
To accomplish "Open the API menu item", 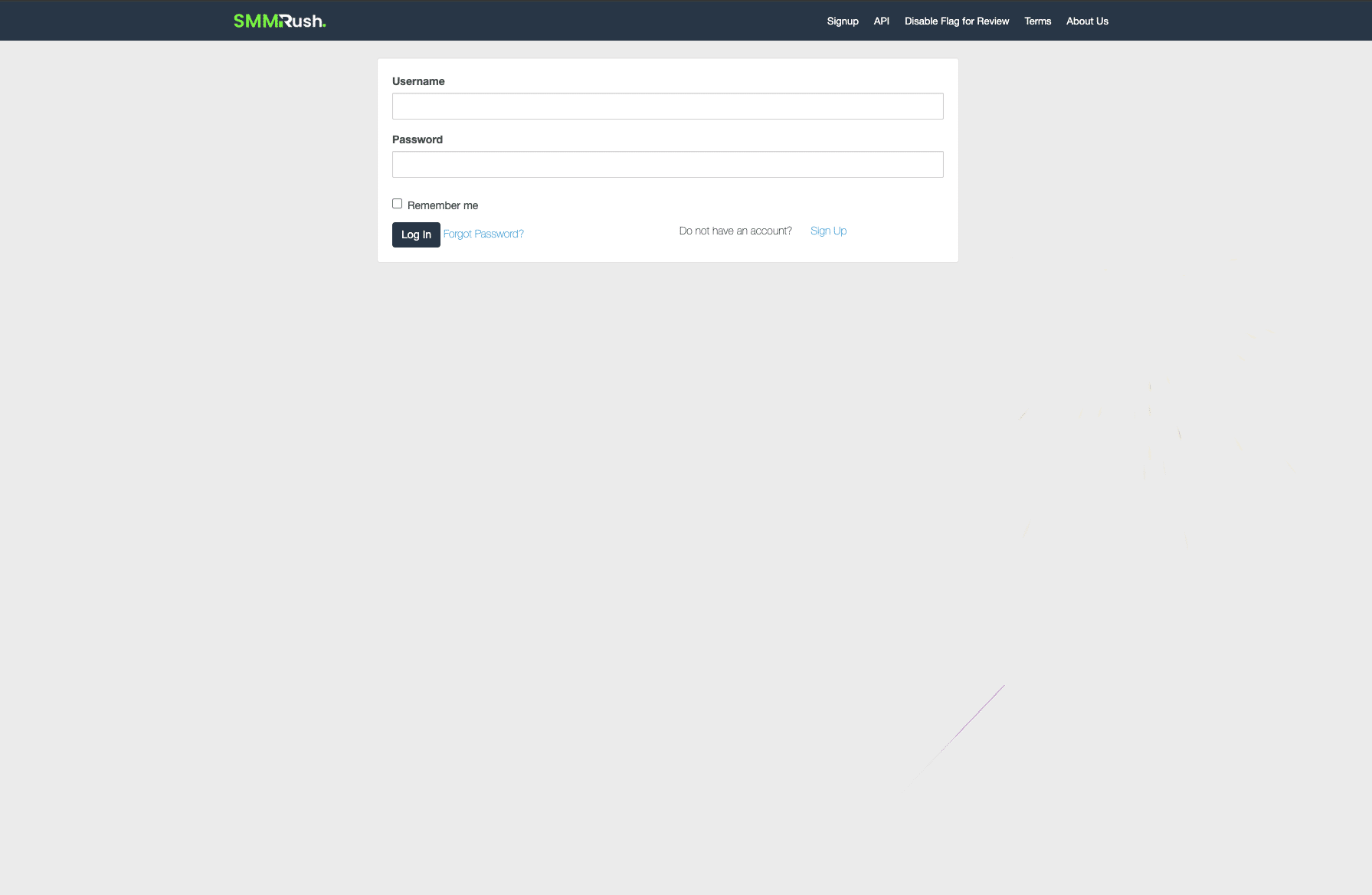I will point(881,21).
